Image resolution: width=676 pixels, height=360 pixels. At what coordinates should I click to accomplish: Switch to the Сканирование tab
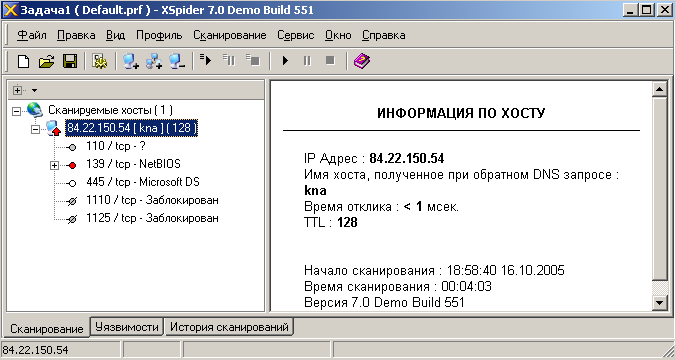pyautogui.click(x=47, y=329)
